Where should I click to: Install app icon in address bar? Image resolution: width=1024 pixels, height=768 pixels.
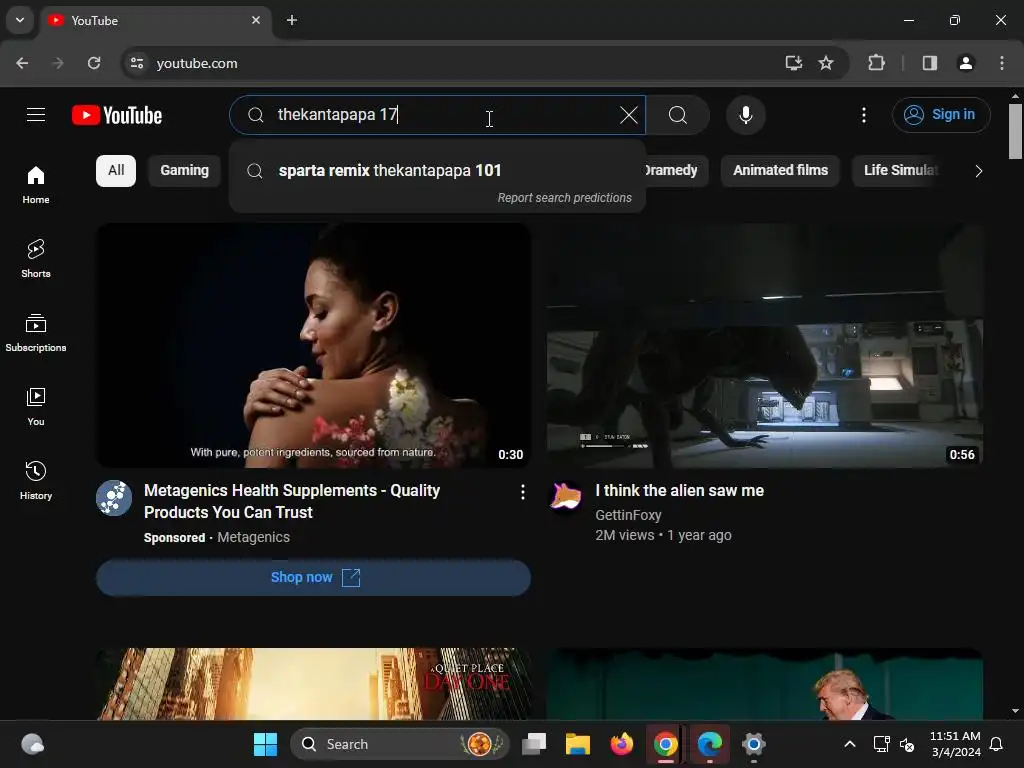[793, 63]
